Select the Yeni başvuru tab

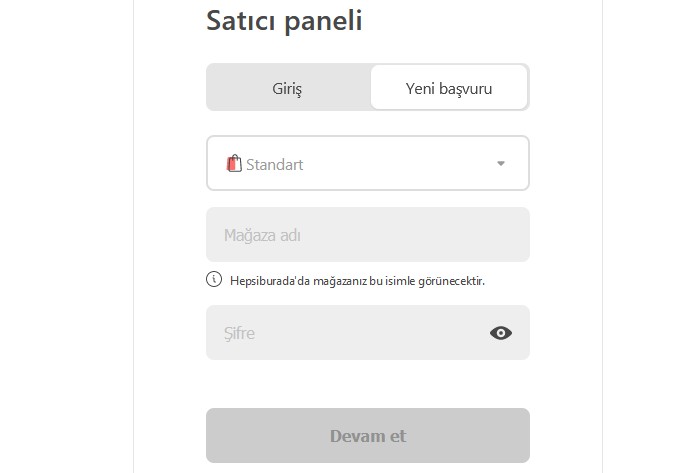pyautogui.click(x=449, y=88)
